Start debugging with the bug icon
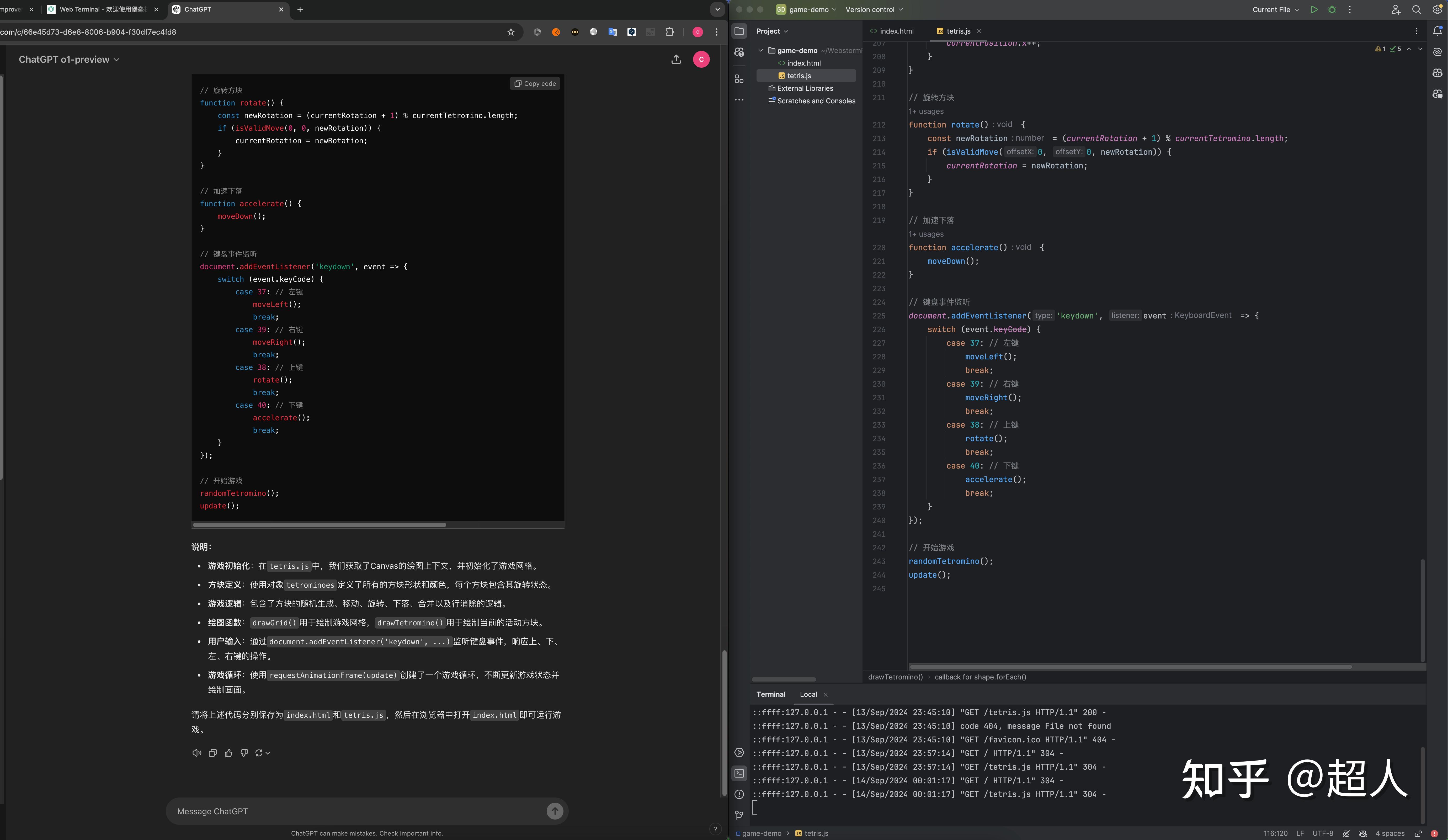The height and width of the screenshot is (840, 1448). [x=1332, y=9]
